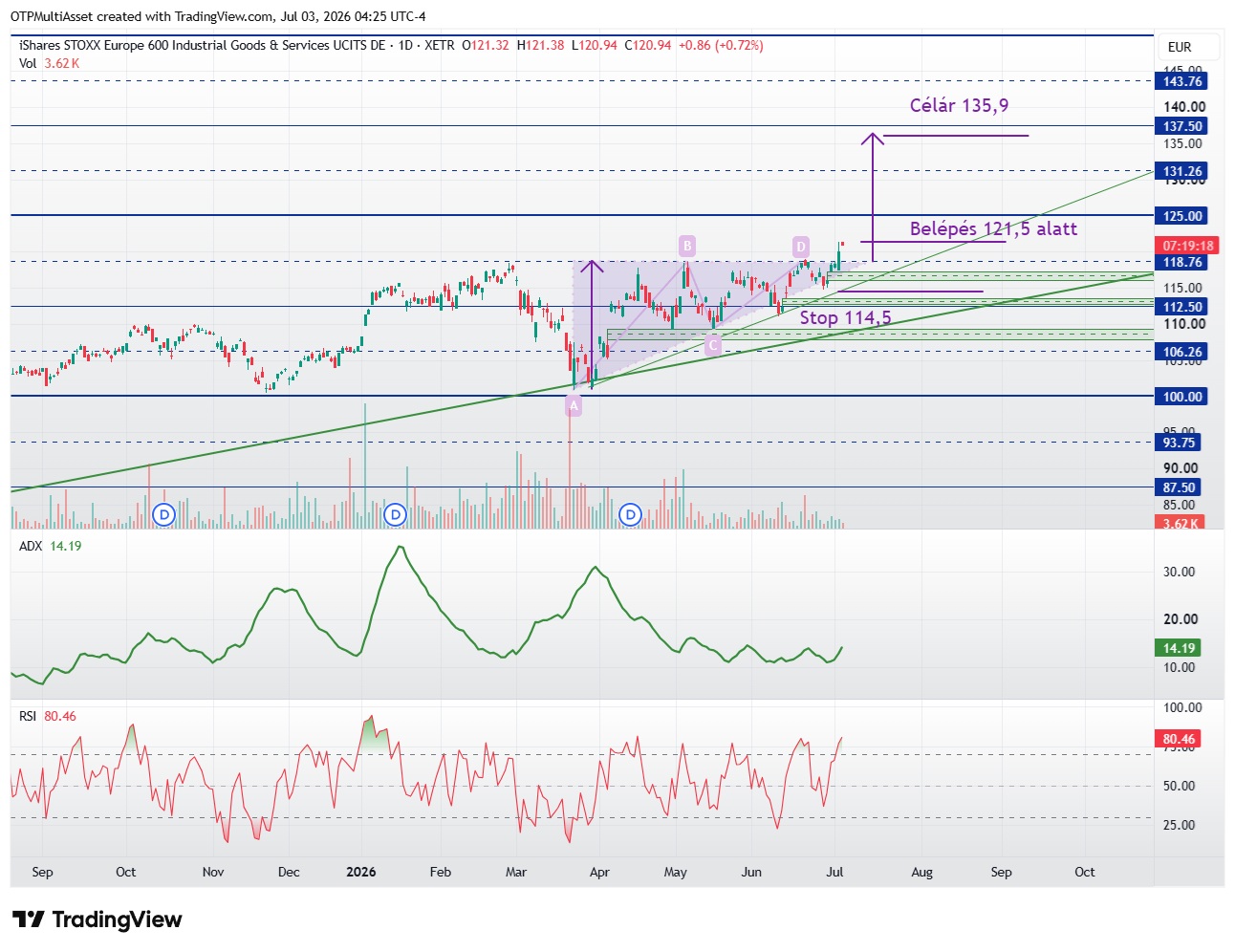Click the Stop 114,5 text annotation
The width and height of the screenshot is (1235, 952).
(845, 317)
